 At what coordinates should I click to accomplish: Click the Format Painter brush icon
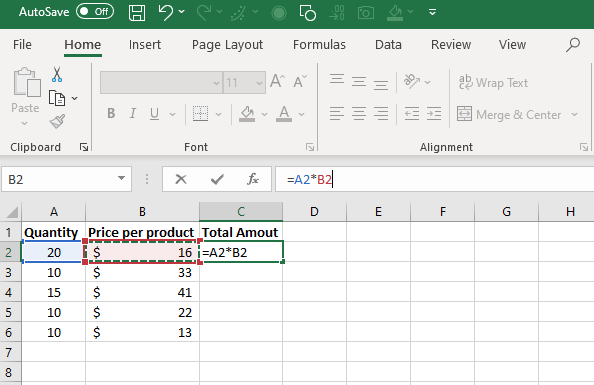tap(57, 121)
